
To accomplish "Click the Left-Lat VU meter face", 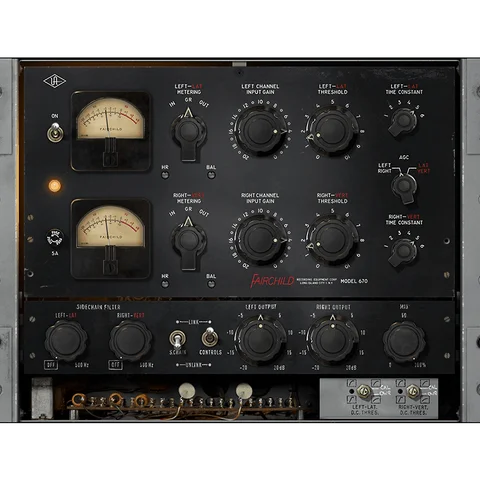I will 110,119.
